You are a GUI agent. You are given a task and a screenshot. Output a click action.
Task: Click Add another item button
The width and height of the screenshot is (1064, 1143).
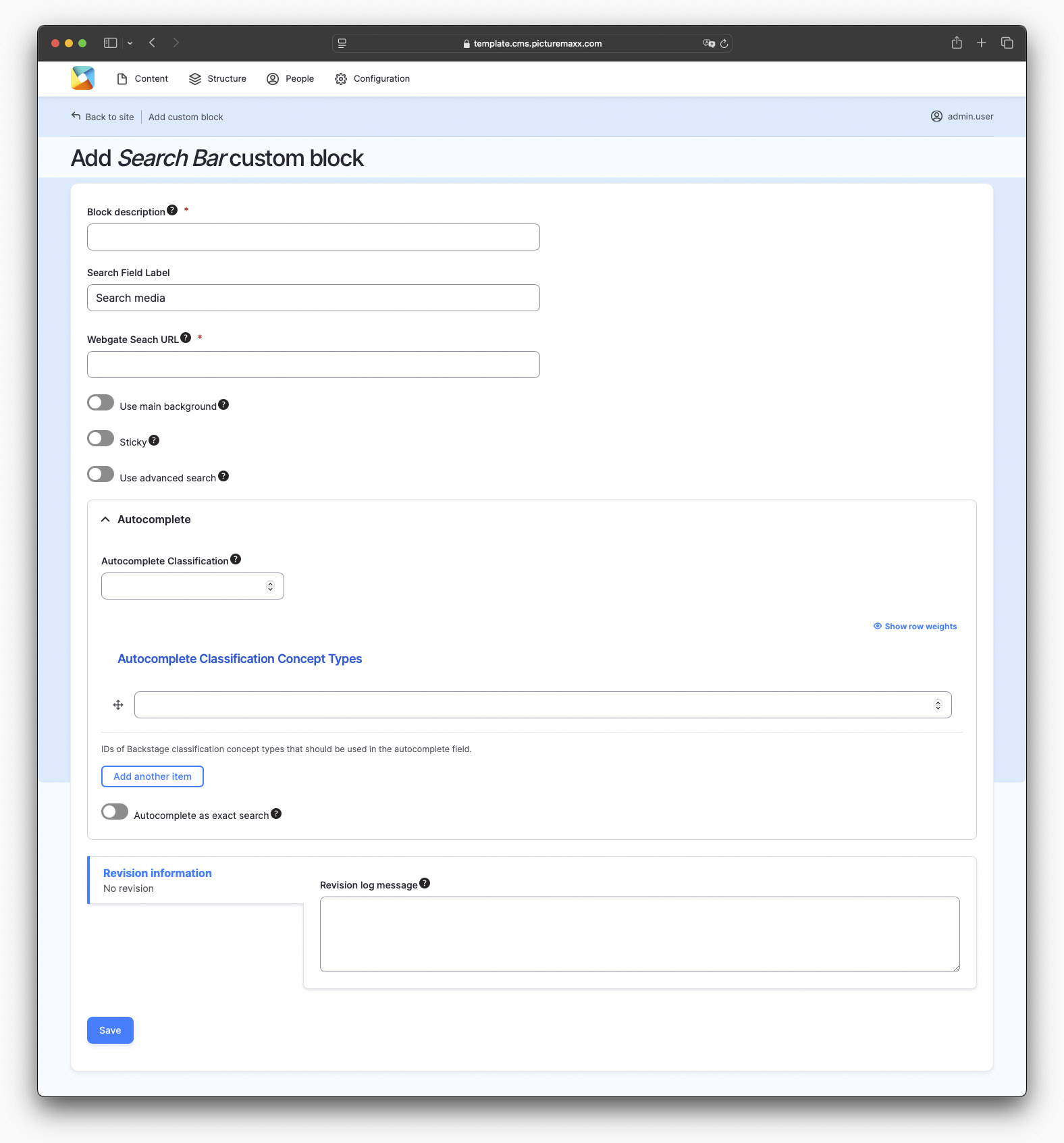click(x=153, y=776)
